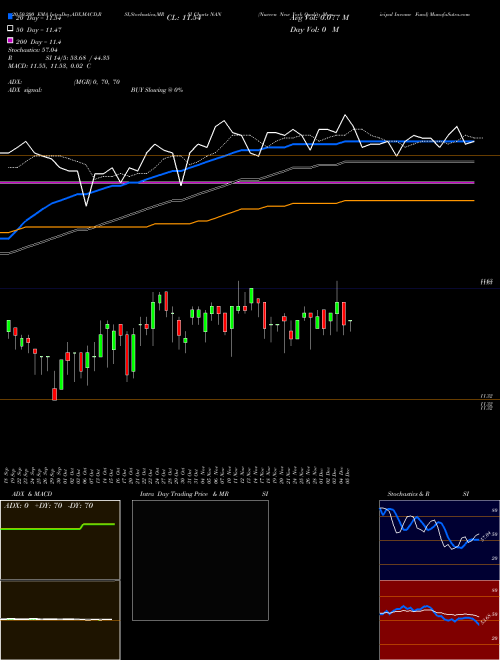Click the 'Avg Vol: 0.077 M' label
This screenshot has width=500, height=660.
pyautogui.click(x=319, y=18)
